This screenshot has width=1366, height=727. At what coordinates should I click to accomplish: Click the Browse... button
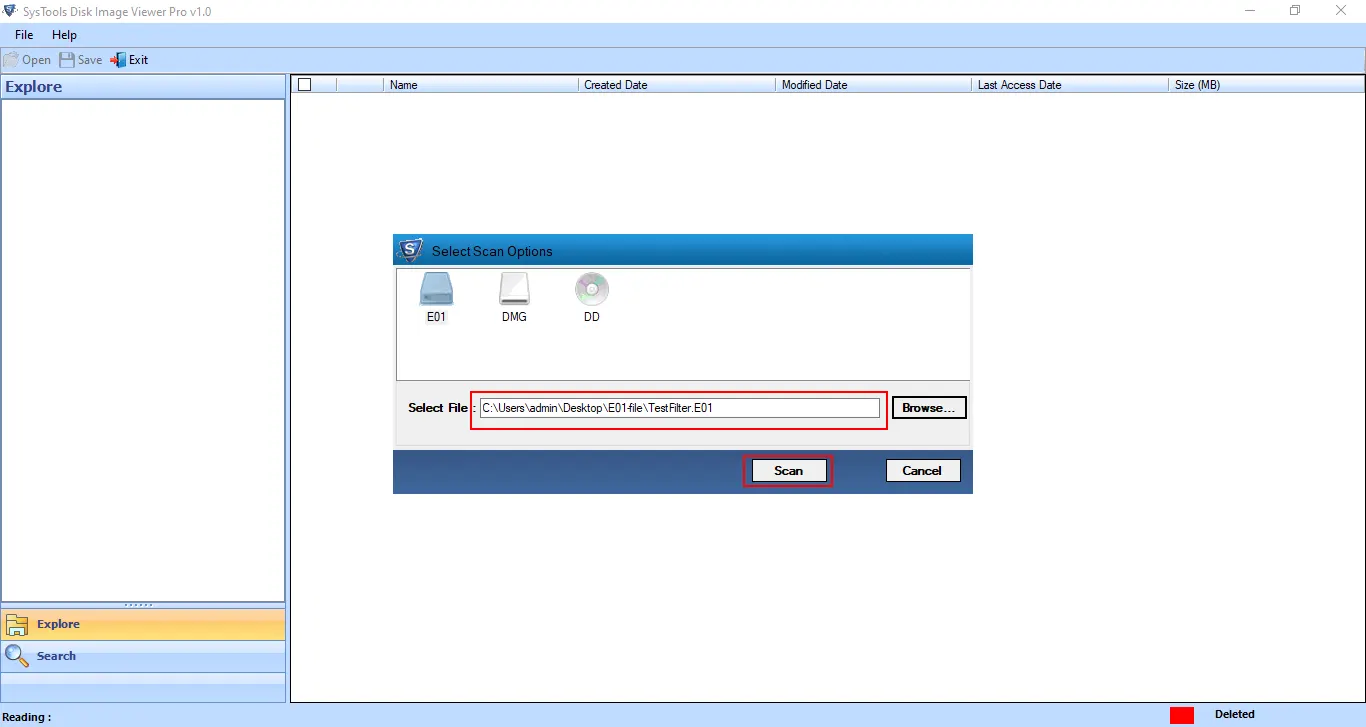click(x=929, y=408)
